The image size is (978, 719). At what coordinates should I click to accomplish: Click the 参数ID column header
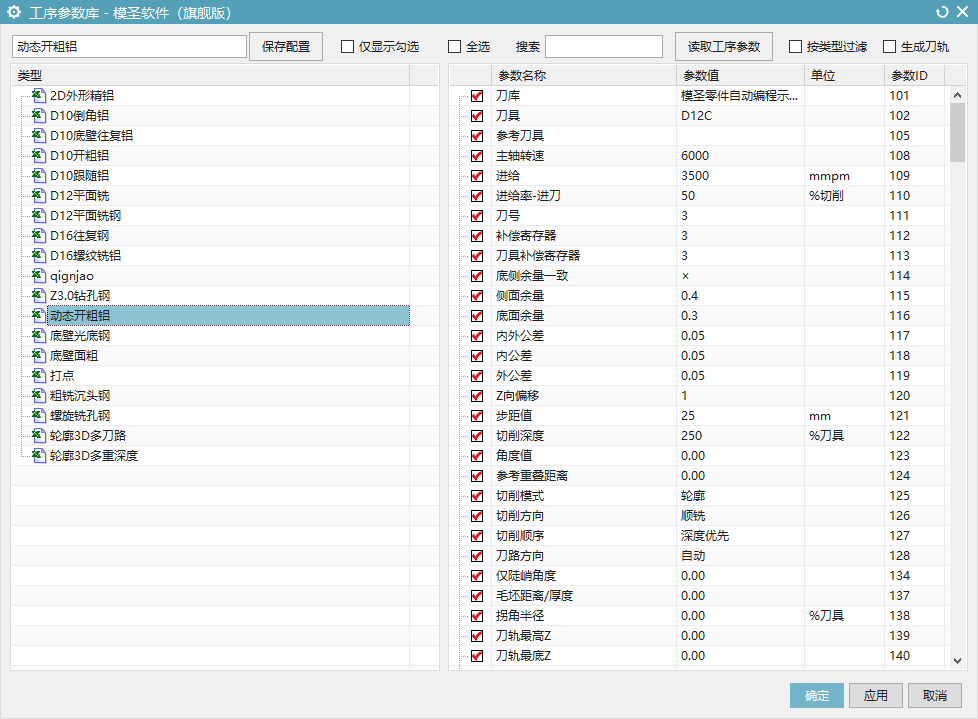(914, 75)
